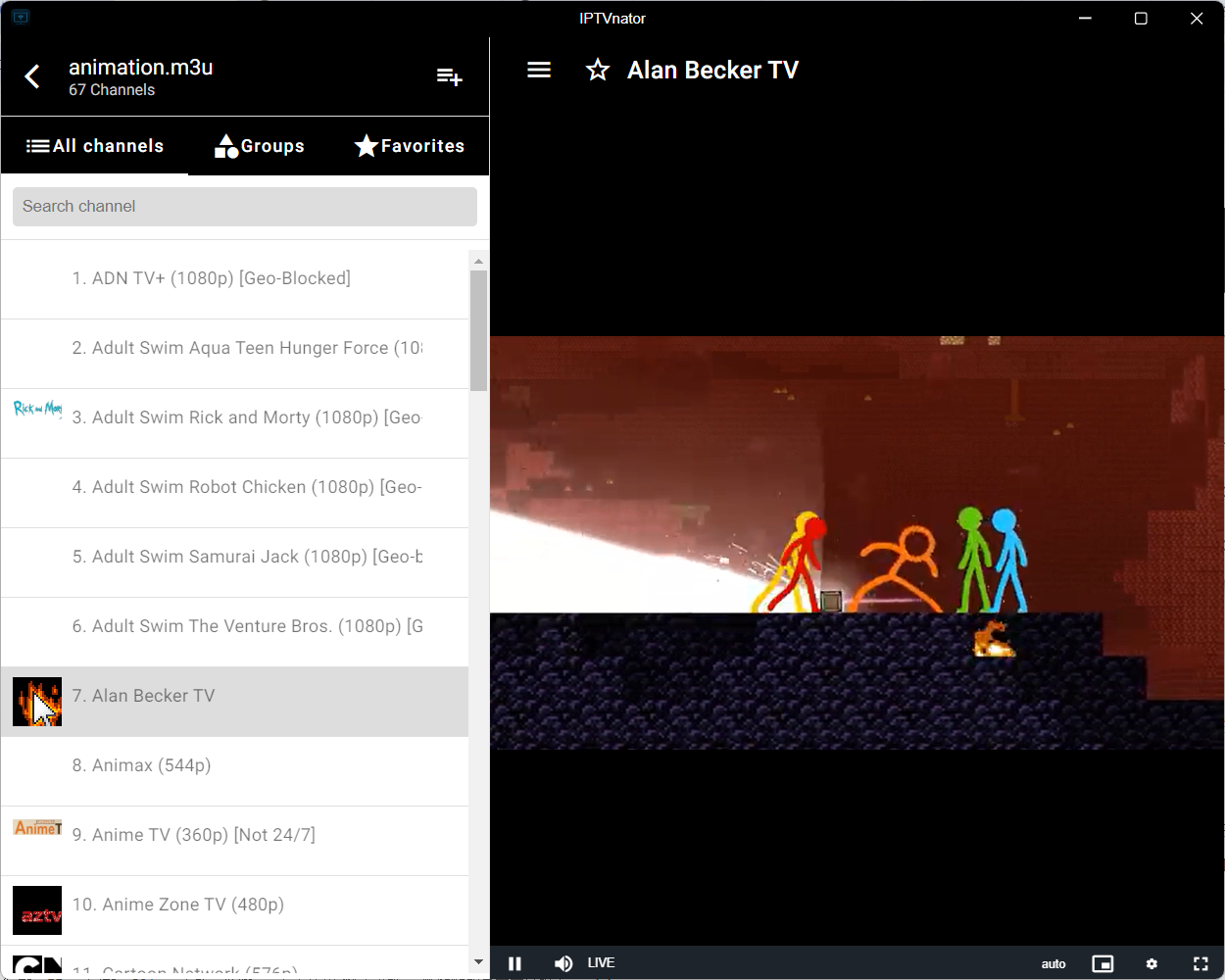Open the auto quality selector

point(1053,963)
